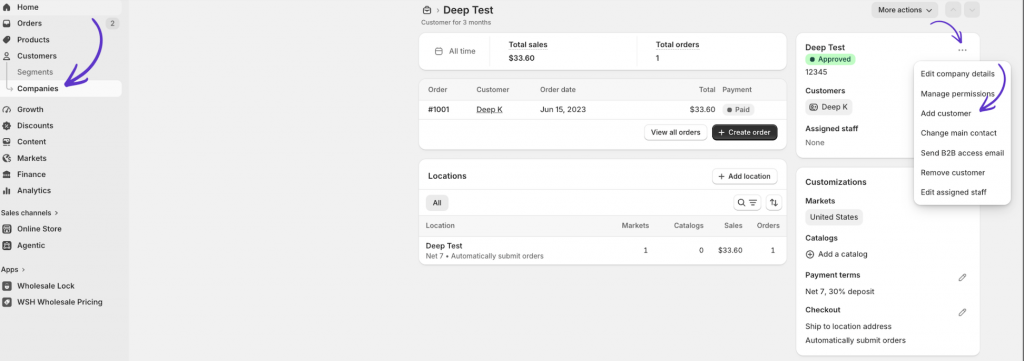This screenshot has height=361, width=1024.
Task: Click the Orders badge showing 2
Action: [x=112, y=24]
